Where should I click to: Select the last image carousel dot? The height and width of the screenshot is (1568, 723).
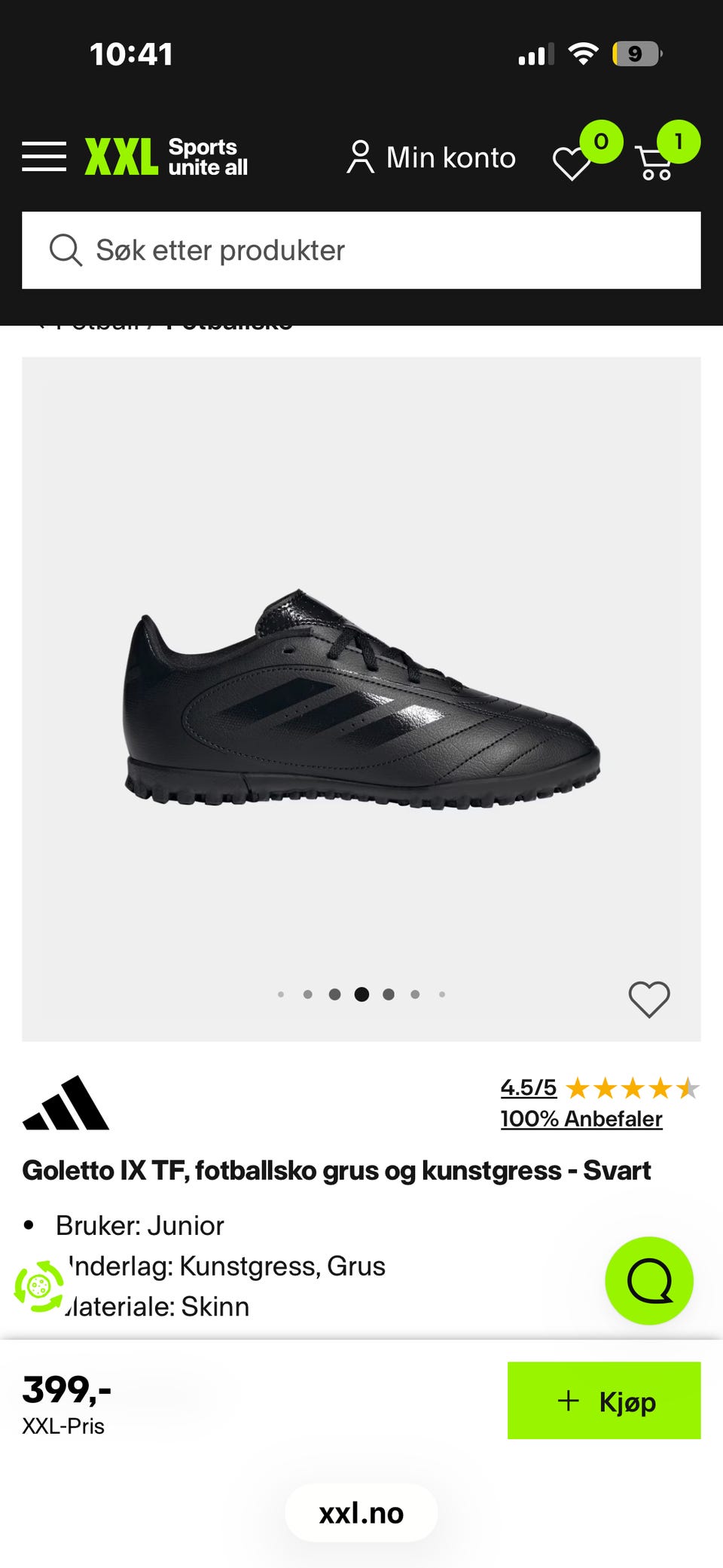pyautogui.click(x=442, y=995)
